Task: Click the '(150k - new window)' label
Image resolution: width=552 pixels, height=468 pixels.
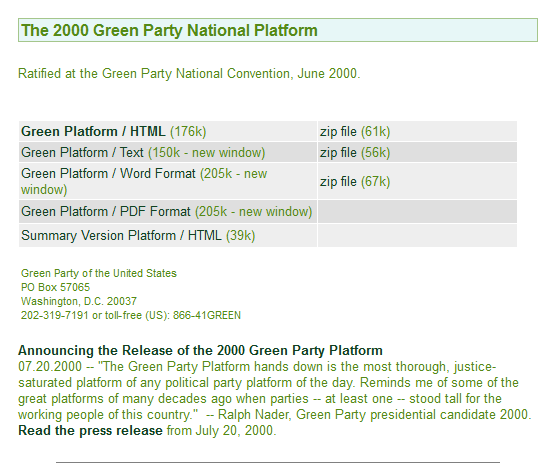Action: tap(207, 152)
